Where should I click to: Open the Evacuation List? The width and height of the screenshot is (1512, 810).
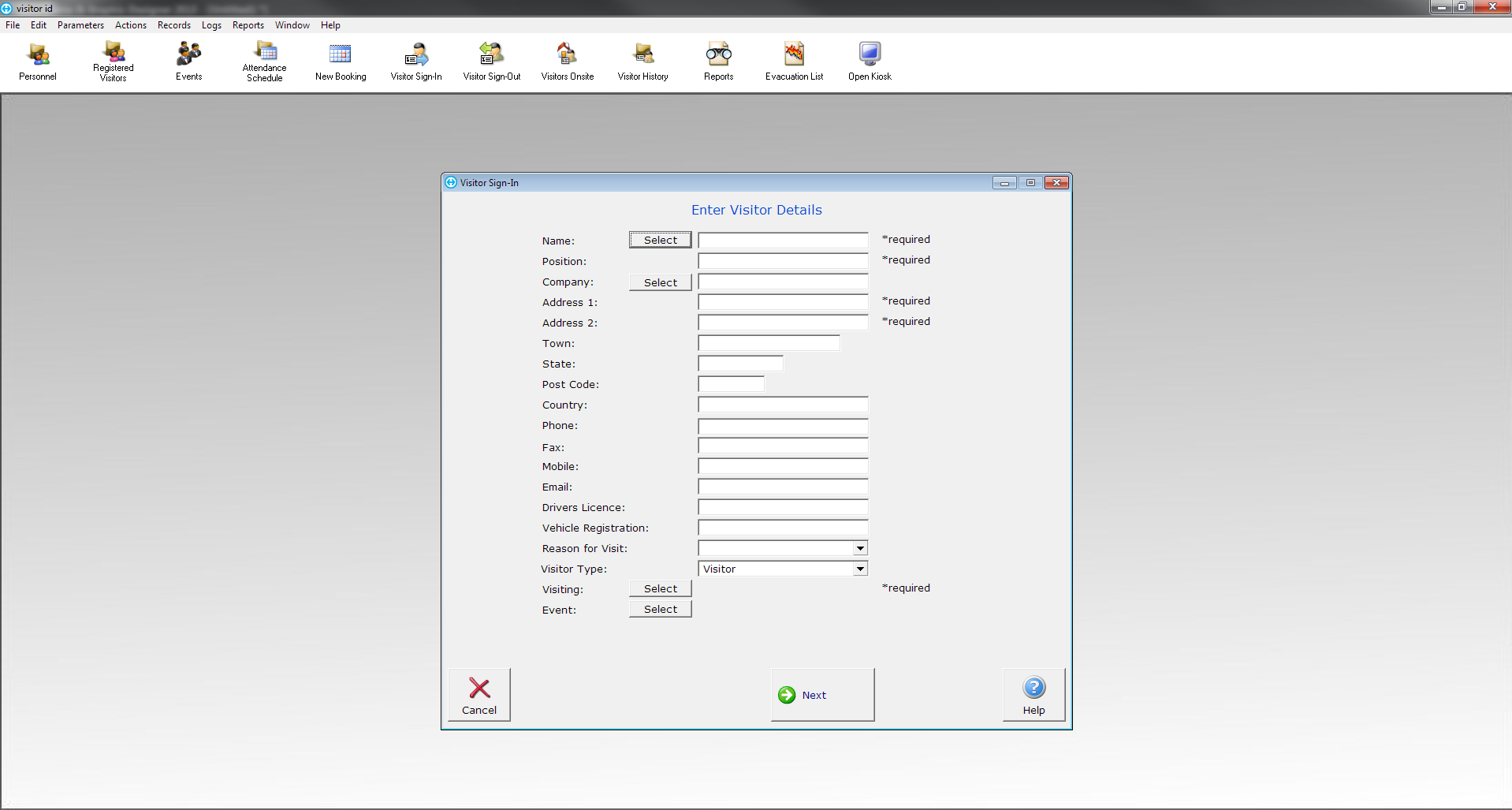click(794, 62)
